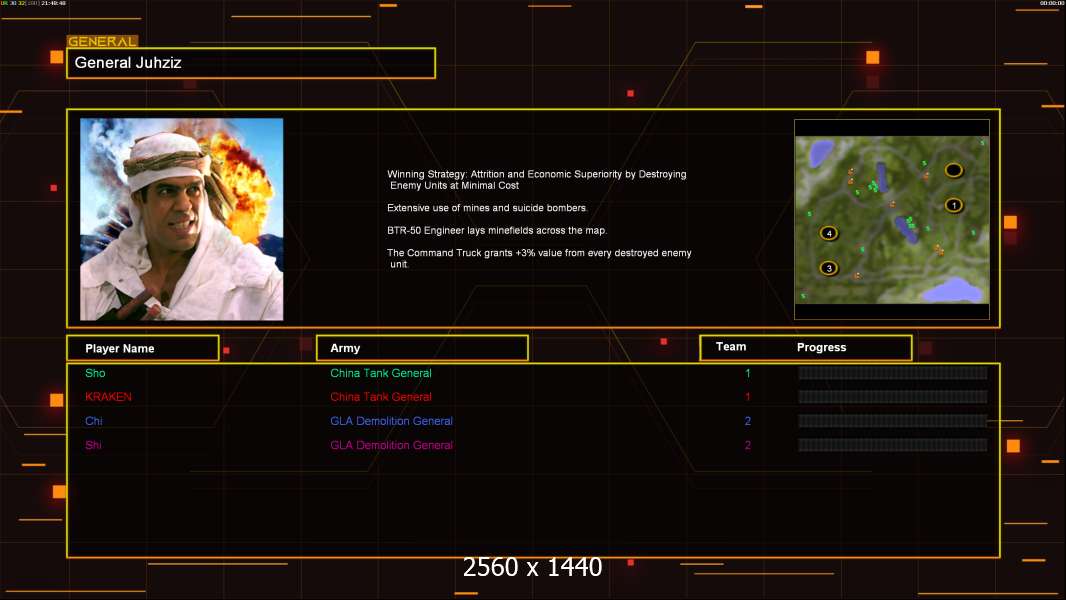Viewport: 1066px width, 600px height.
Task: Click start position marker 1 on minimap
Action: click(953, 205)
